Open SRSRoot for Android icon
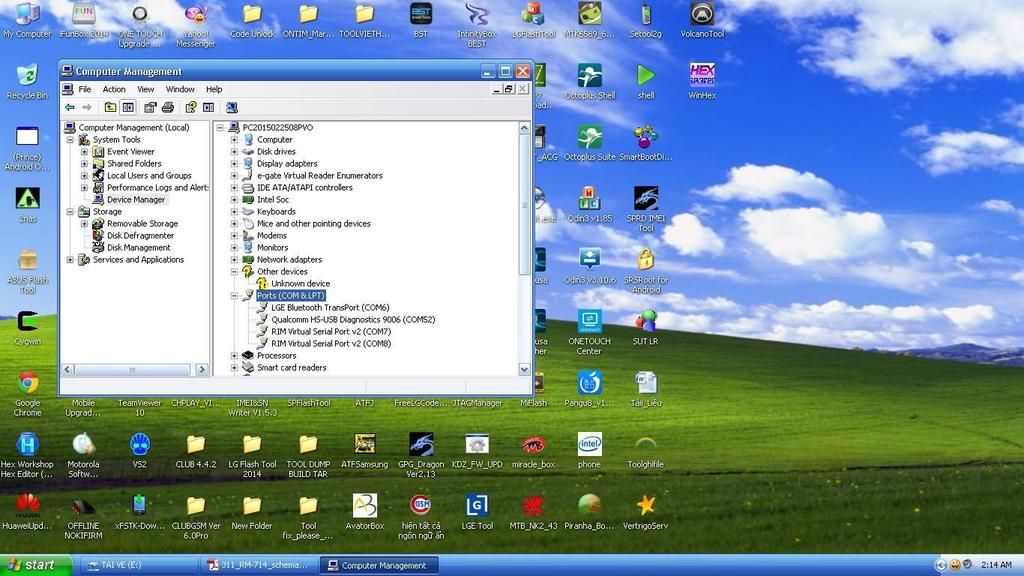 645,270
